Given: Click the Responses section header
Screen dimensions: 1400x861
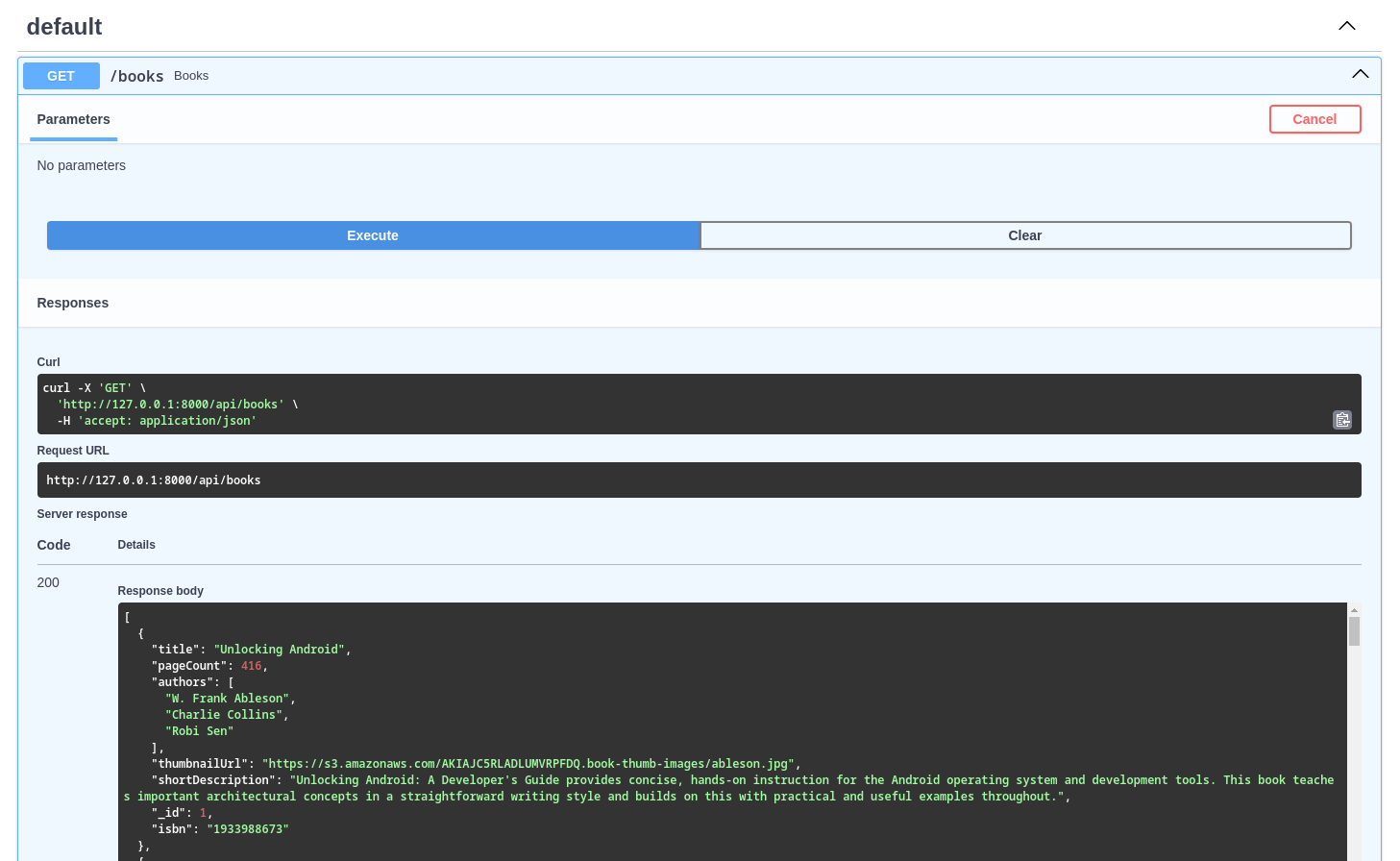Looking at the screenshot, I should click(x=72, y=302).
